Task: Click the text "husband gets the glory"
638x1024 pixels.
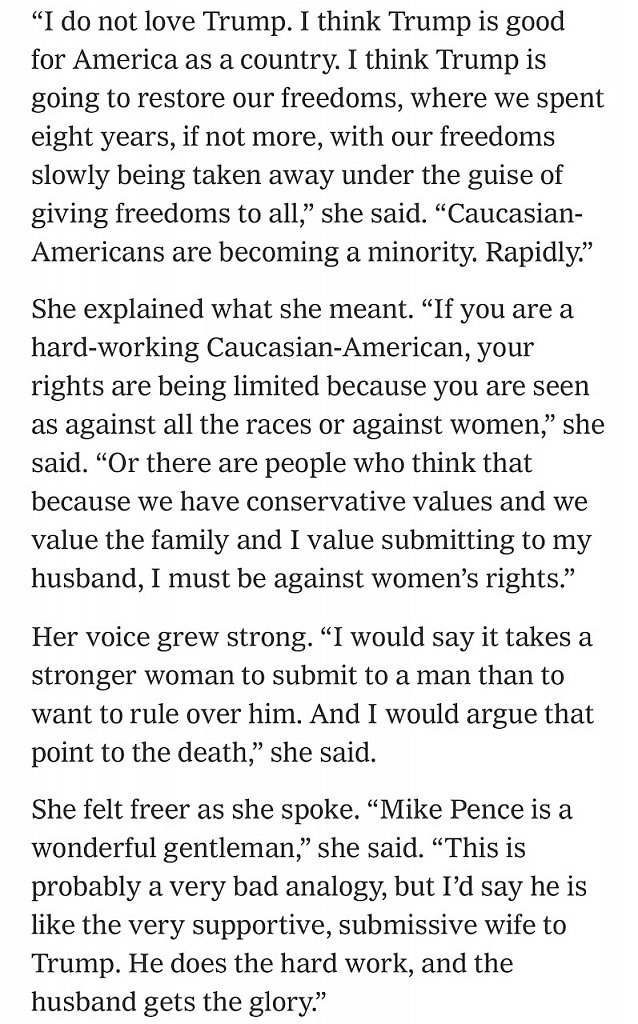Action: click(x=170, y=1002)
